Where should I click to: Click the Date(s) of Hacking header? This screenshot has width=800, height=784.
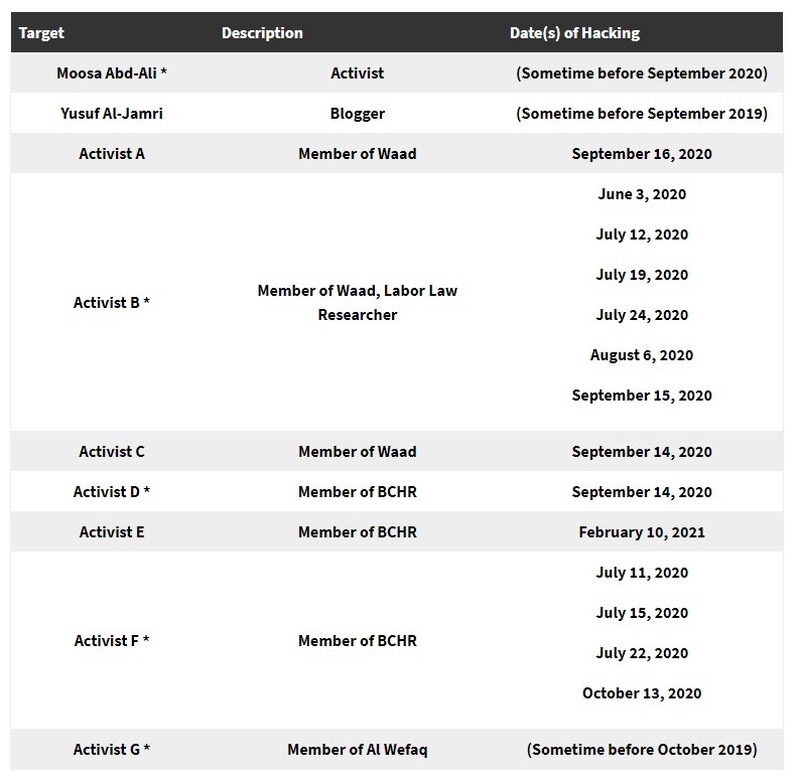point(574,33)
